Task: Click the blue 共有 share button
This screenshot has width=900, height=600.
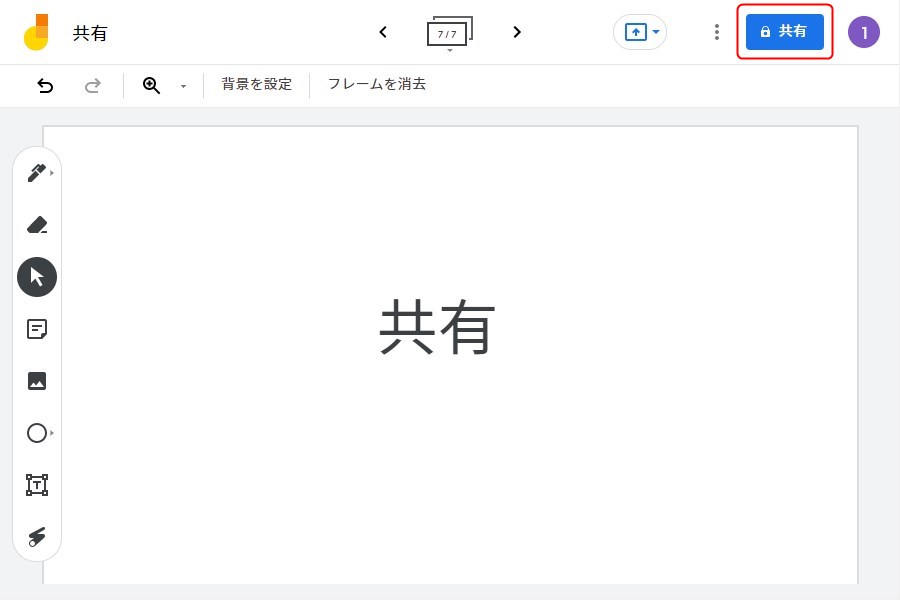Action: tap(785, 32)
